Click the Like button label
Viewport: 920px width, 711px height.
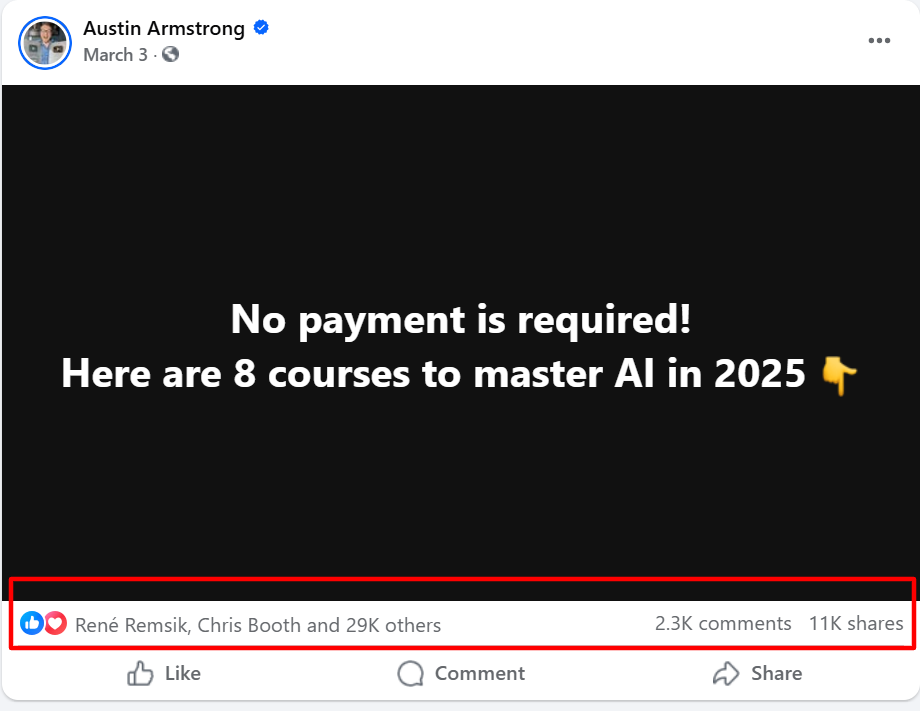[182, 673]
